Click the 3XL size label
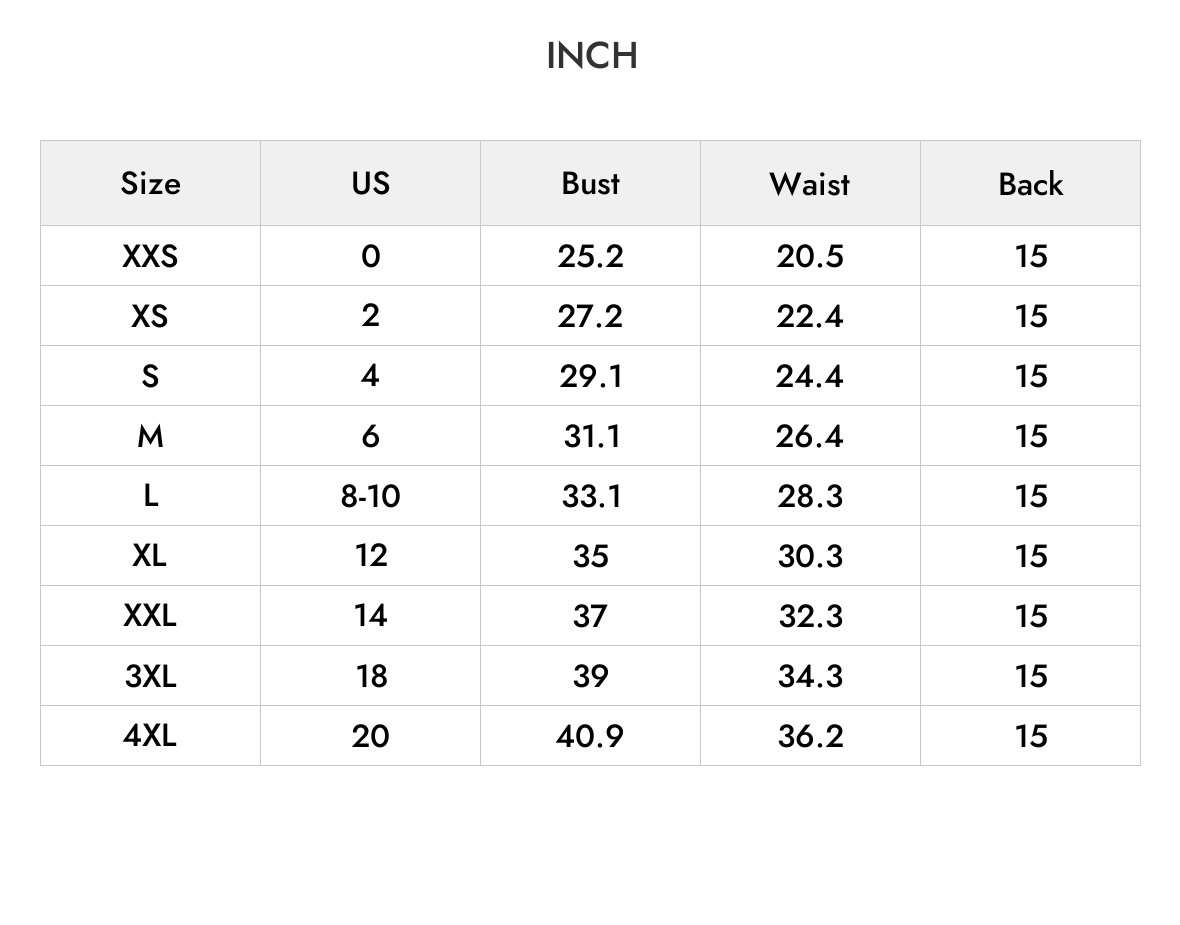Image resolution: width=1180 pixels, height=925 pixels. click(x=151, y=676)
